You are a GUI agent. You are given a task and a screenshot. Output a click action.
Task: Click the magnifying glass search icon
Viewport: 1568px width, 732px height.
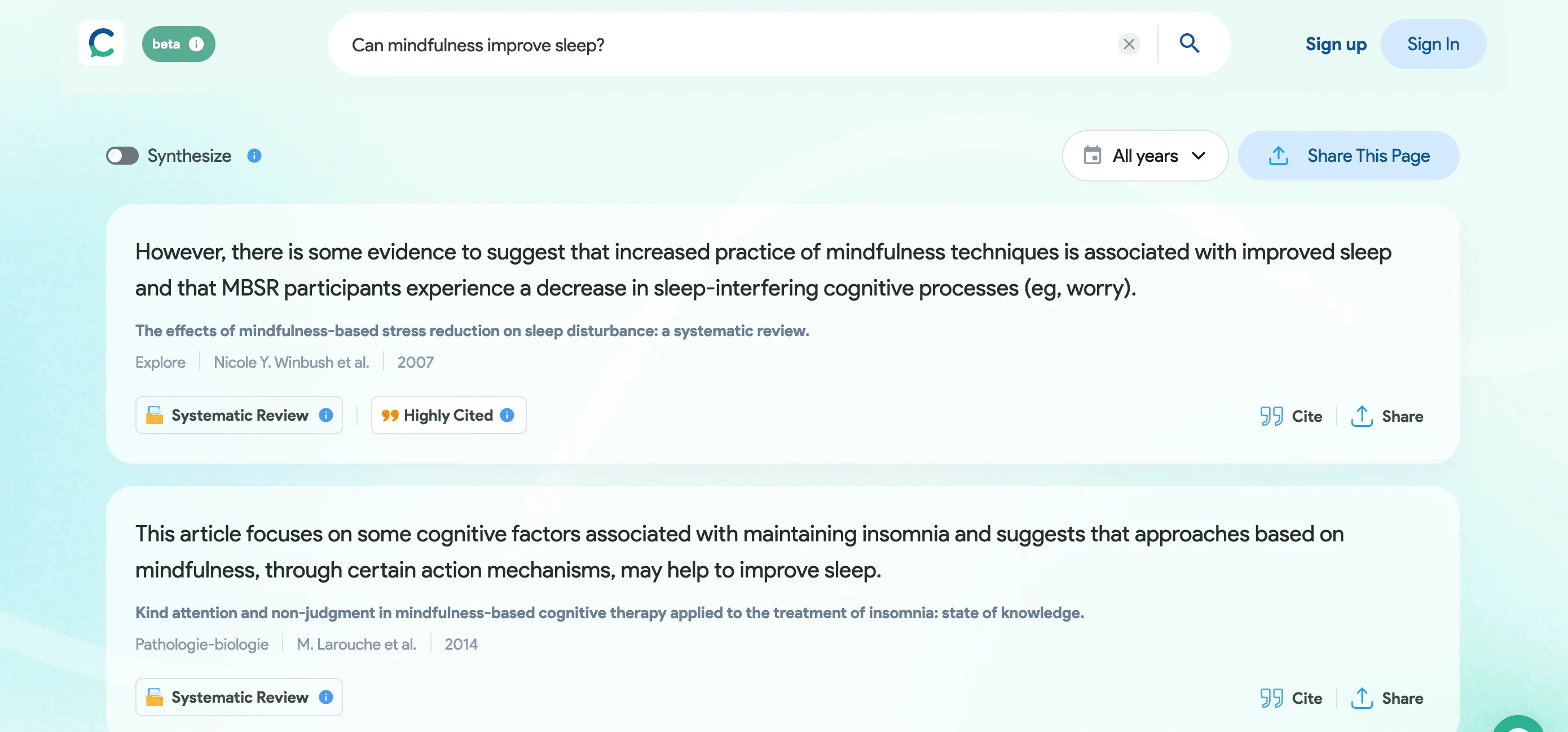tap(1189, 44)
